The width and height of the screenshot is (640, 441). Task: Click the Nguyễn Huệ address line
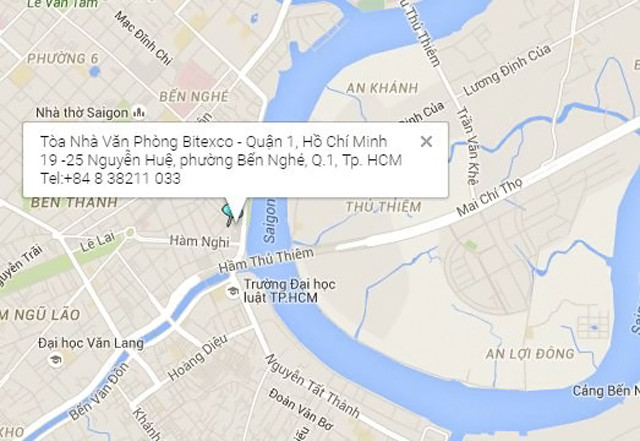[221, 160]
